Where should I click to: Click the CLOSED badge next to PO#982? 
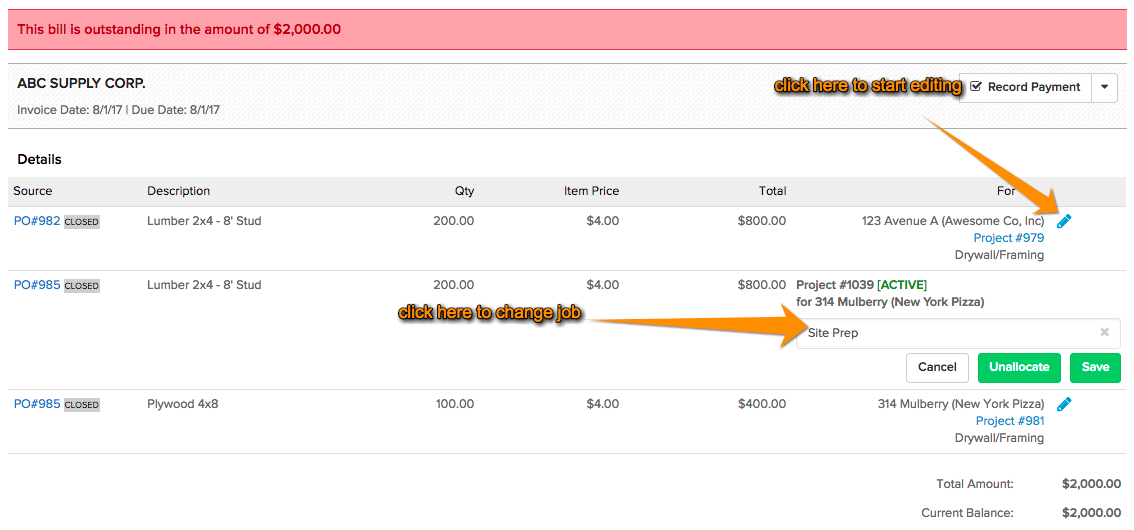(82, 222)
